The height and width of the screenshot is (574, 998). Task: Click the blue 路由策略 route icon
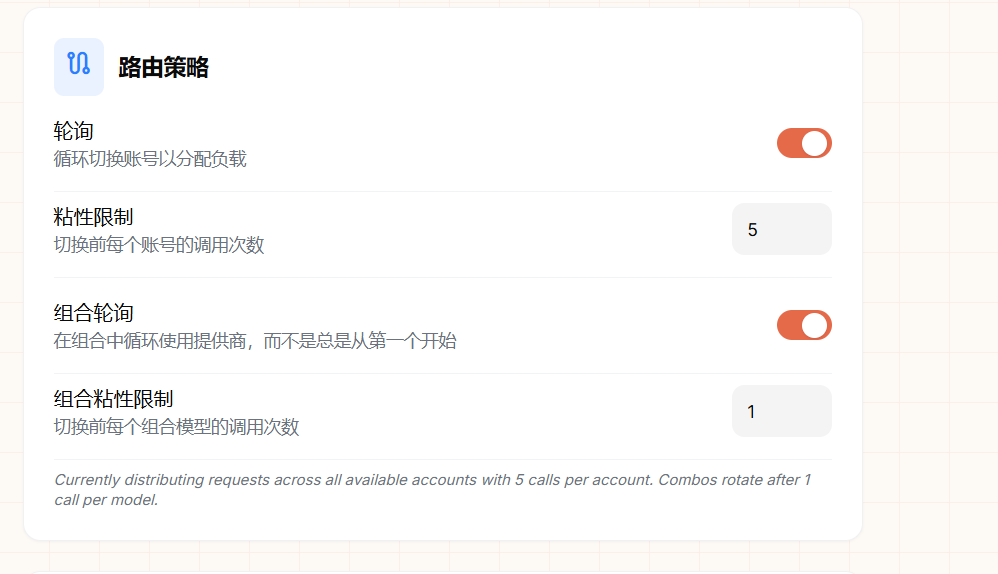point(79,67)
